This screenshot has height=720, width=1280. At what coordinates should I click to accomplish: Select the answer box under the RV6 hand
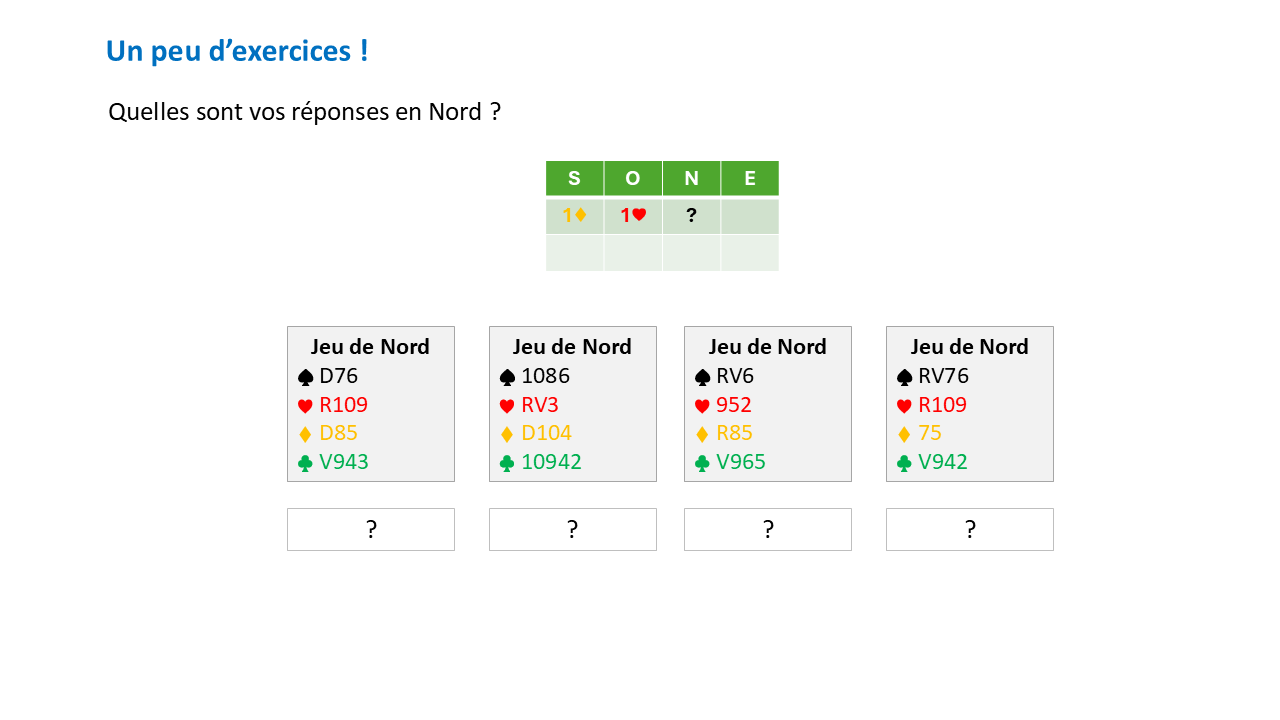[768, 529]
